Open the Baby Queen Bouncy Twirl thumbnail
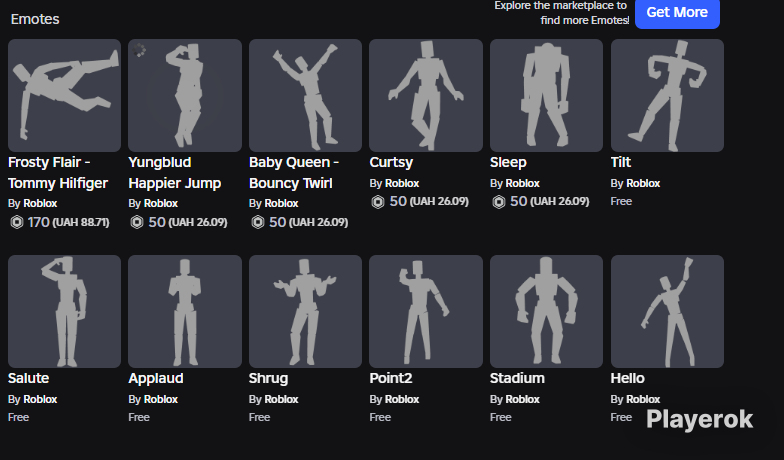 pyautogui.click(x=306, y=96)
